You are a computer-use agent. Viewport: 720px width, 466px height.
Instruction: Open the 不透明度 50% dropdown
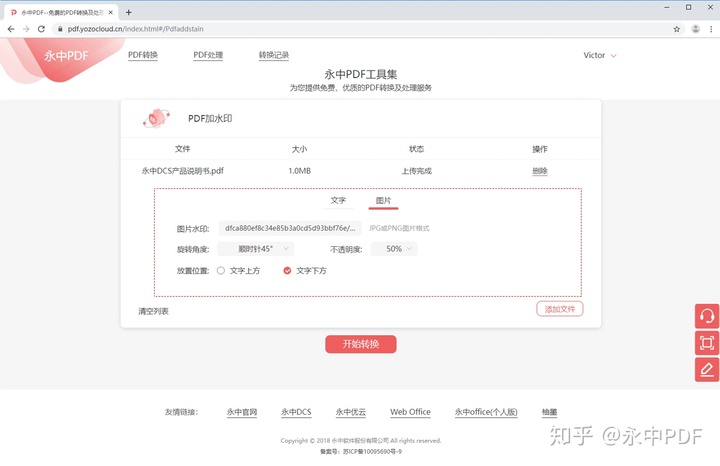(394, 249)
